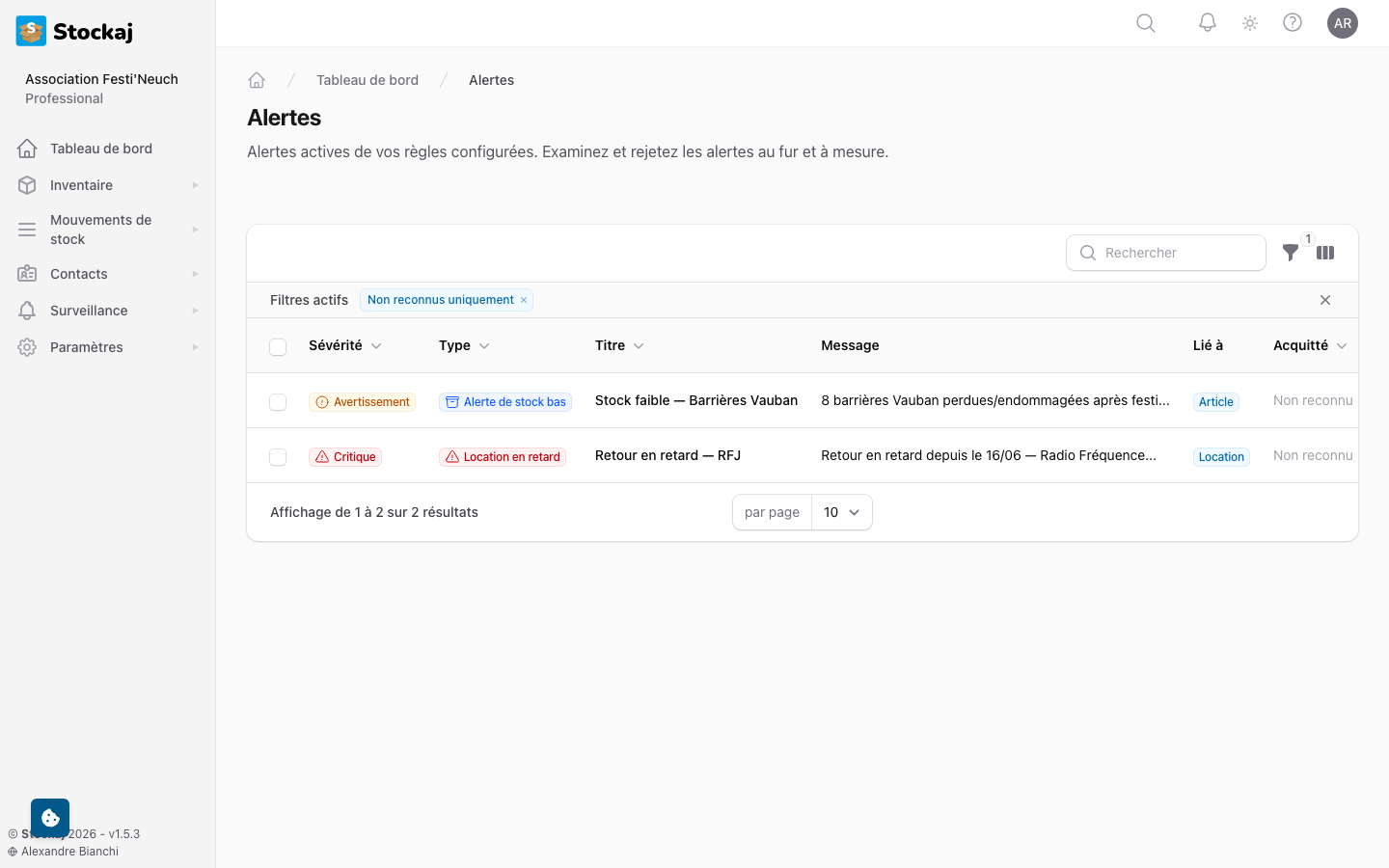Click the Avertissement severity badge
This screenshot has width=1389, height=868.
click(x=362, y=402)
